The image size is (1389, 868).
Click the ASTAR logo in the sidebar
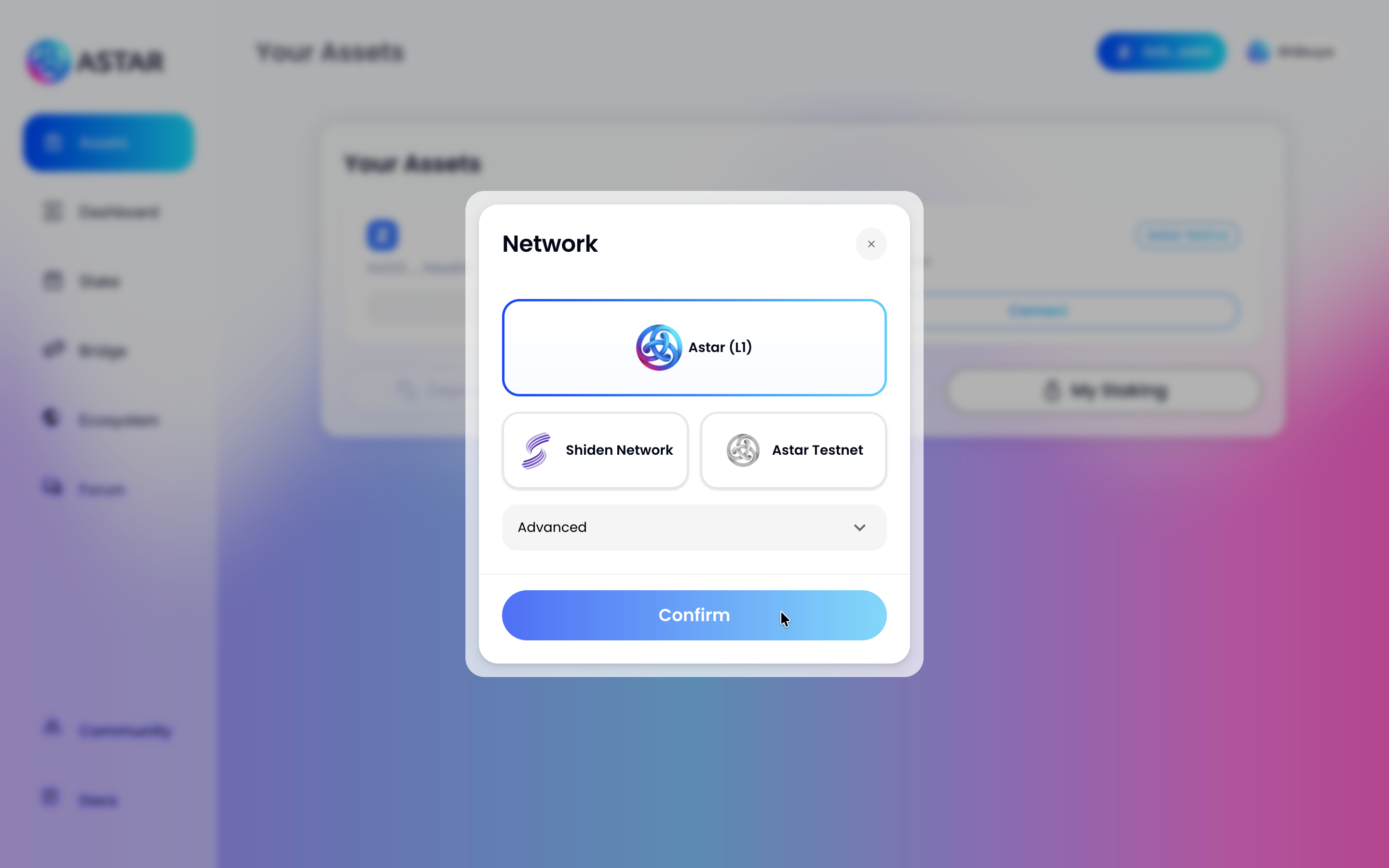(x=95, y=61)
